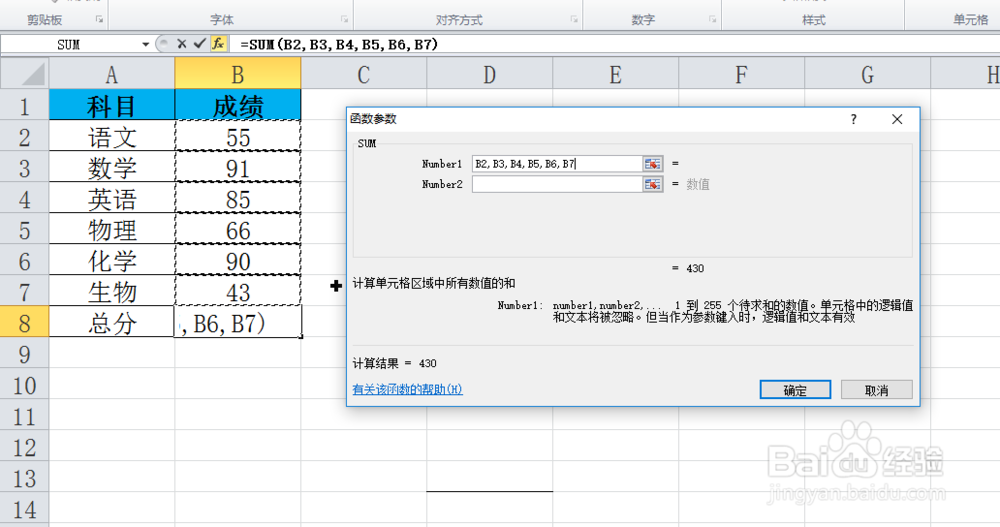1000x527 pixels.
Task: Open 数字 group dialog launcher
Action: (712, 20)
